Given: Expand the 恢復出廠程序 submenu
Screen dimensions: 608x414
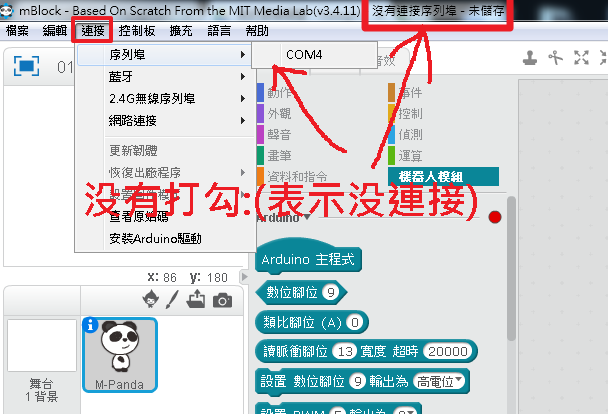Looking at the screenshot, I should 165,172.
